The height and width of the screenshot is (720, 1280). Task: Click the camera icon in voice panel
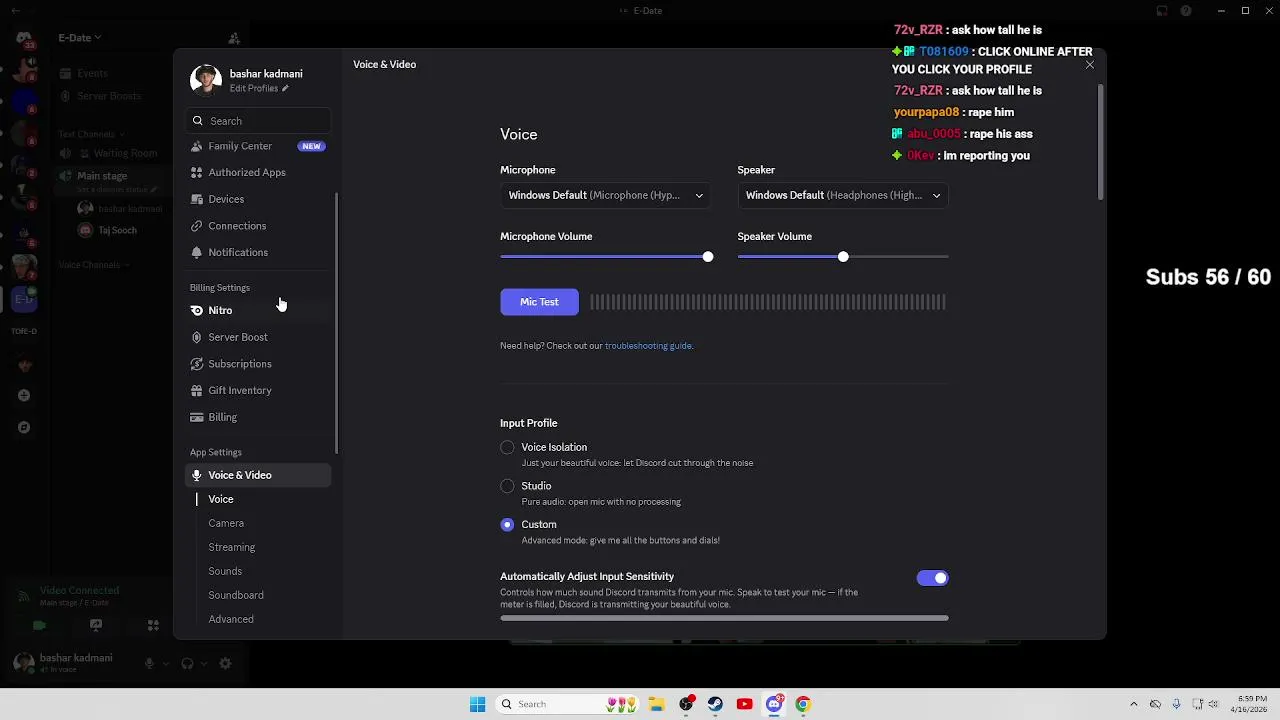tap(39, 625)
